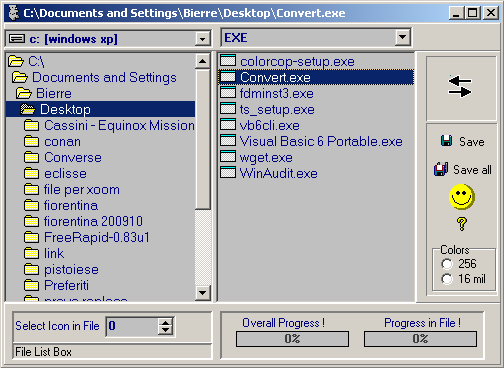Screen dimensions: 504x368
Task: Open the drive selection dropdown
Action: [202, 39]
